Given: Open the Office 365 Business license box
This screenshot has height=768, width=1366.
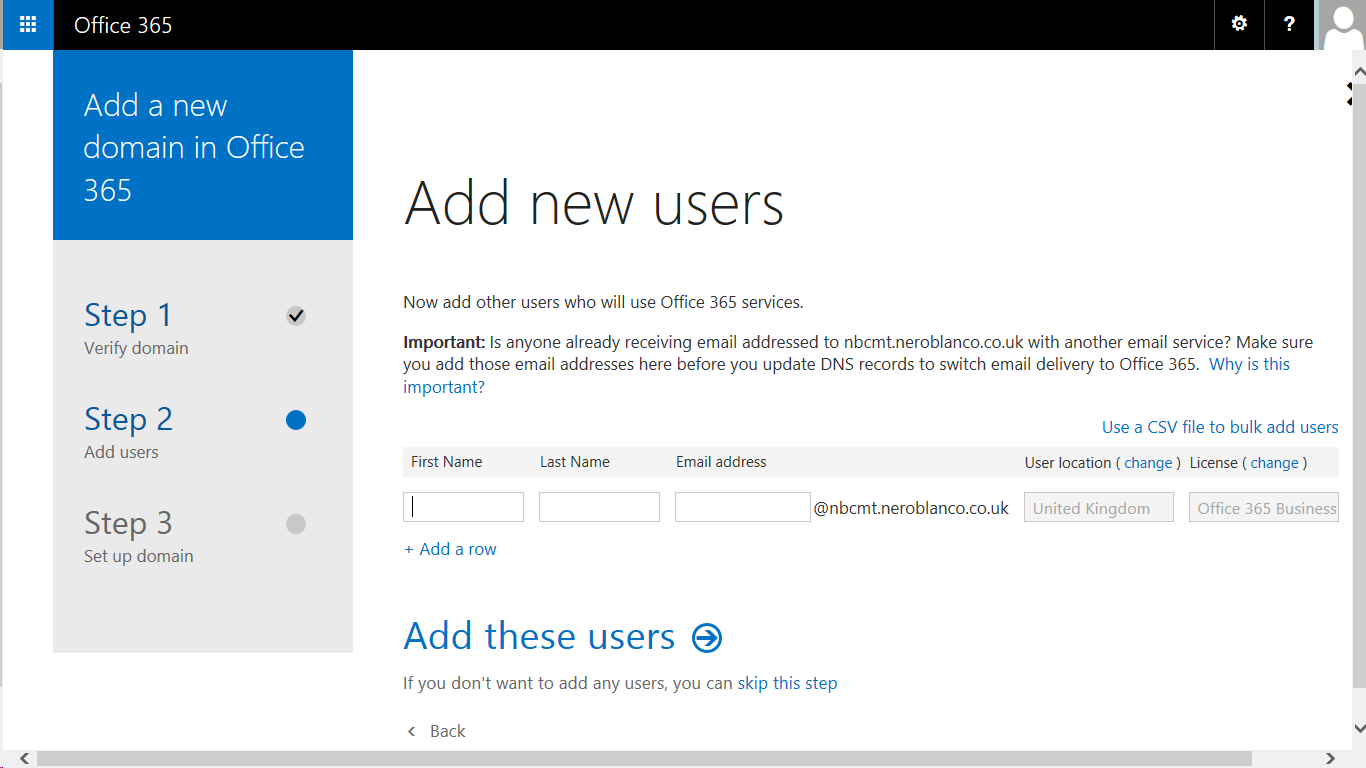Looking at the screenshot, I should coord(1263,508).
